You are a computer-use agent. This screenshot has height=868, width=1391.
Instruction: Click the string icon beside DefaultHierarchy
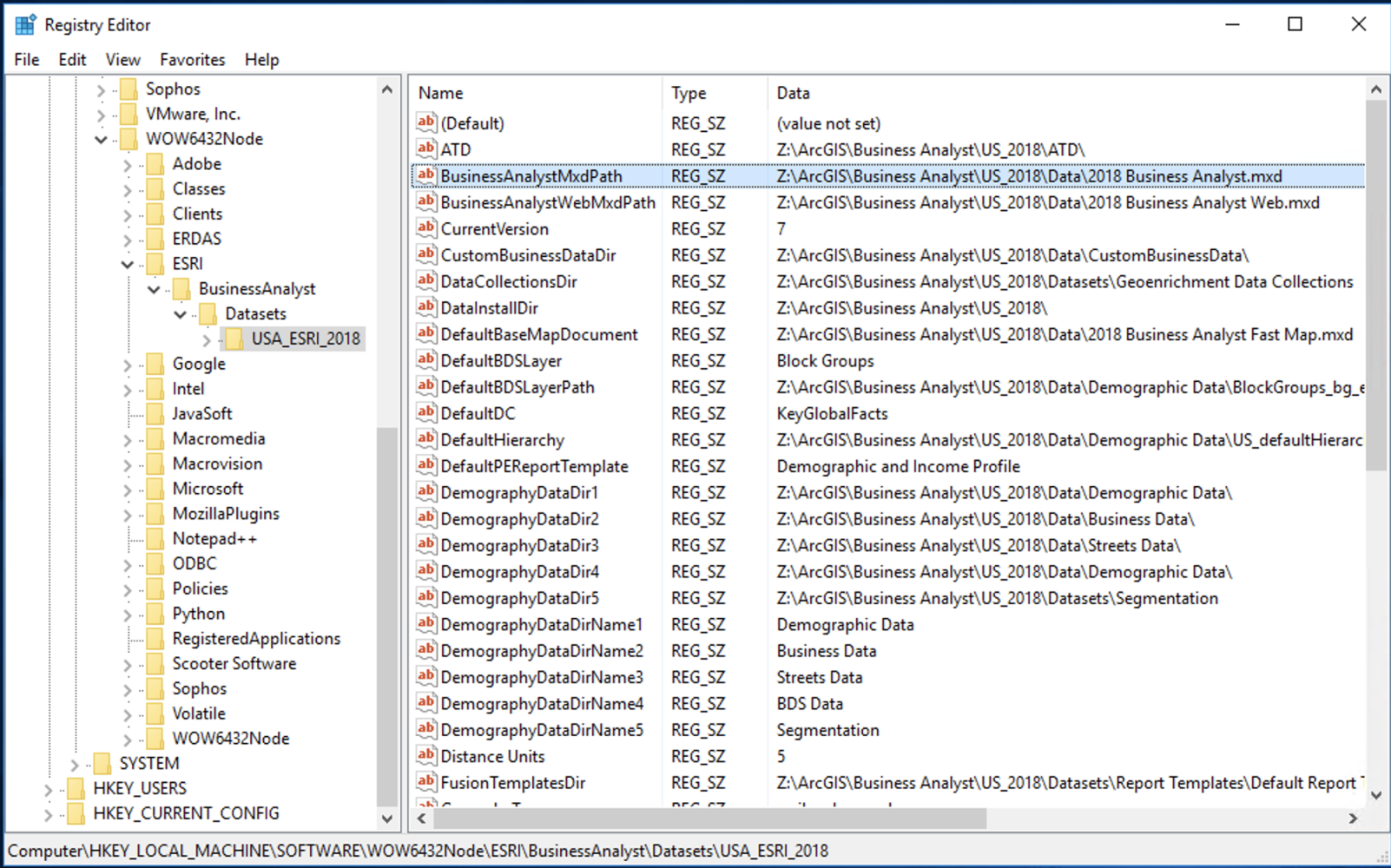(x=425, y=439)
